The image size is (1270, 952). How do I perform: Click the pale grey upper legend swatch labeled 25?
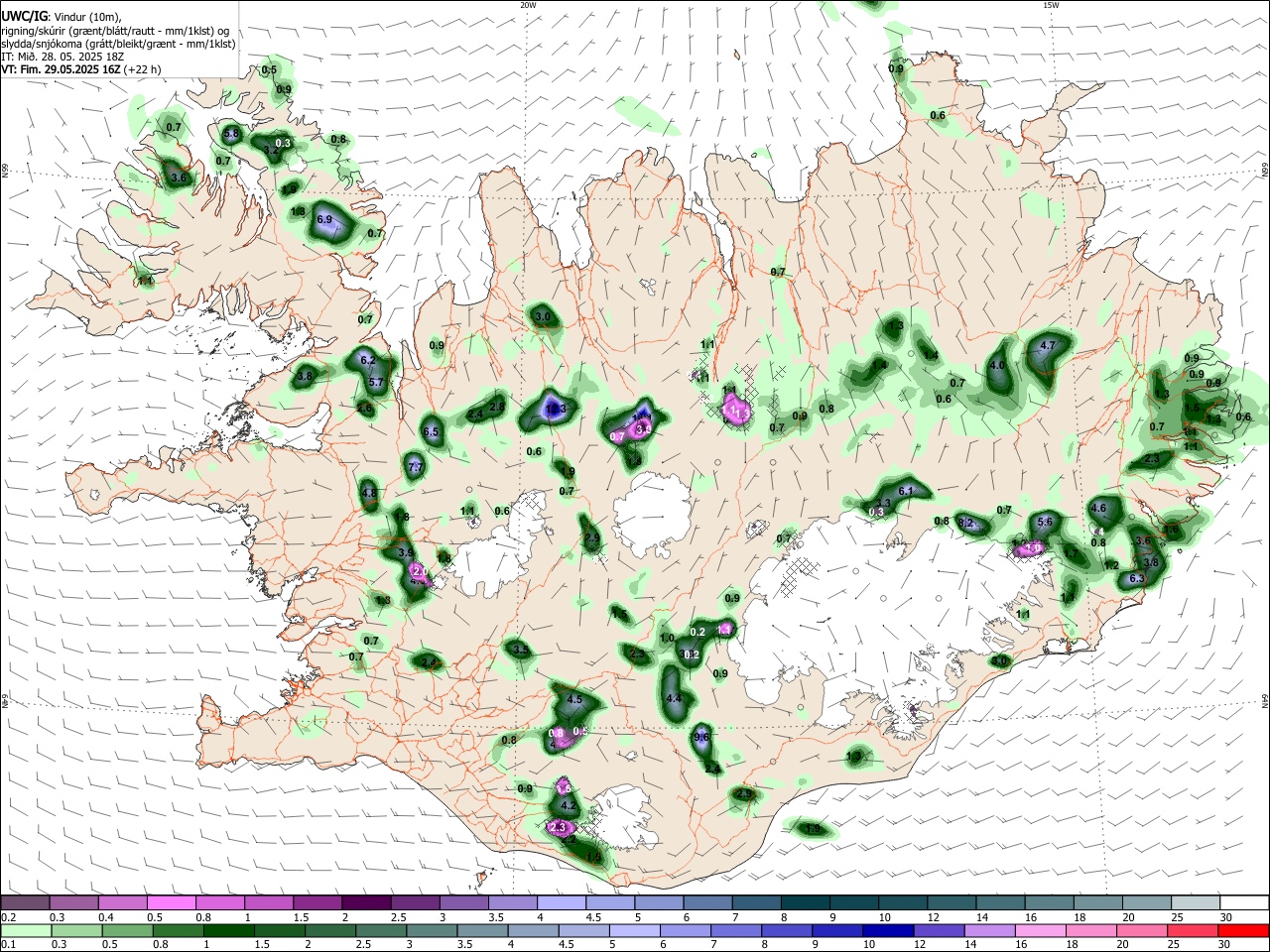pyautogui.click(x=1196, y=902)
